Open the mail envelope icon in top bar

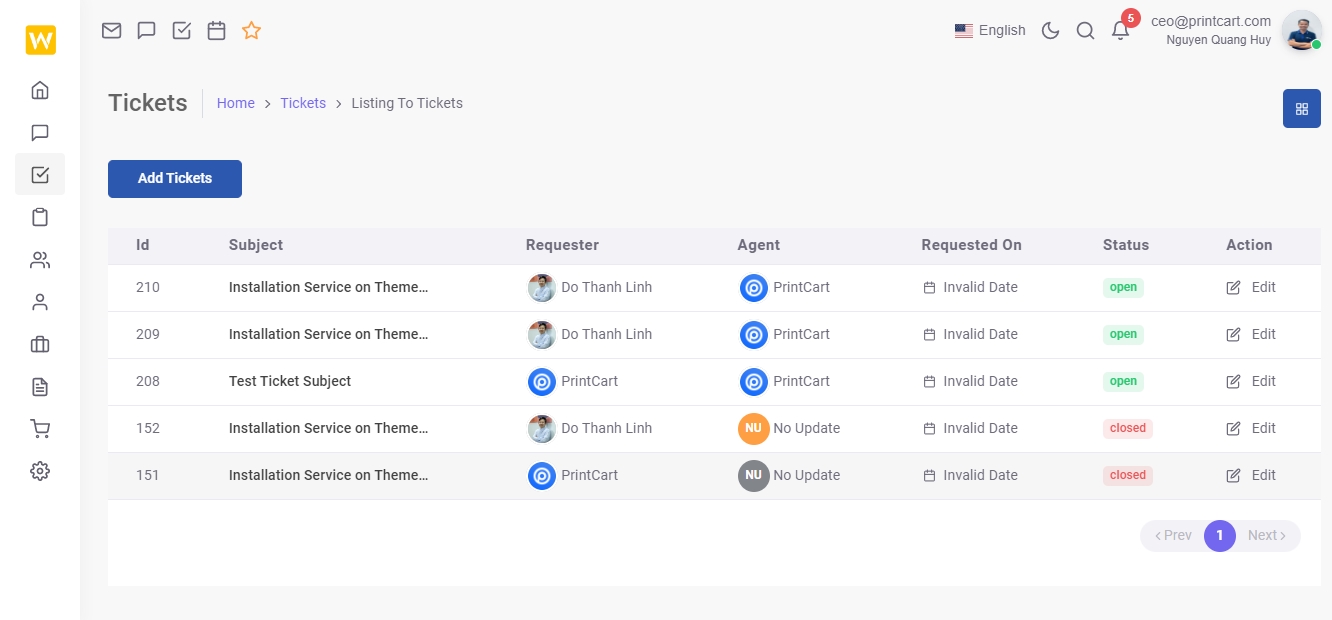(112, 30)
